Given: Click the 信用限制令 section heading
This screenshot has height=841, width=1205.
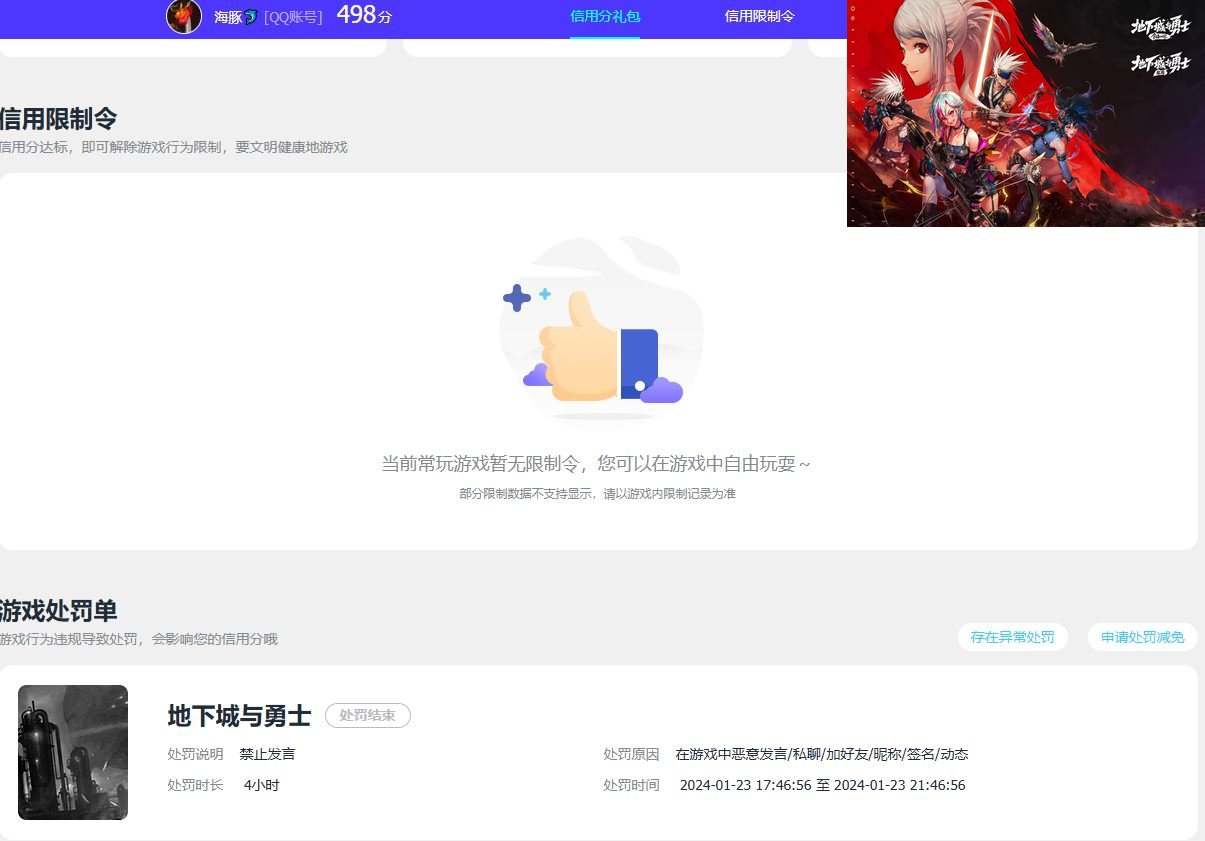Looking at the screenshot, I should tap(58, 118).
